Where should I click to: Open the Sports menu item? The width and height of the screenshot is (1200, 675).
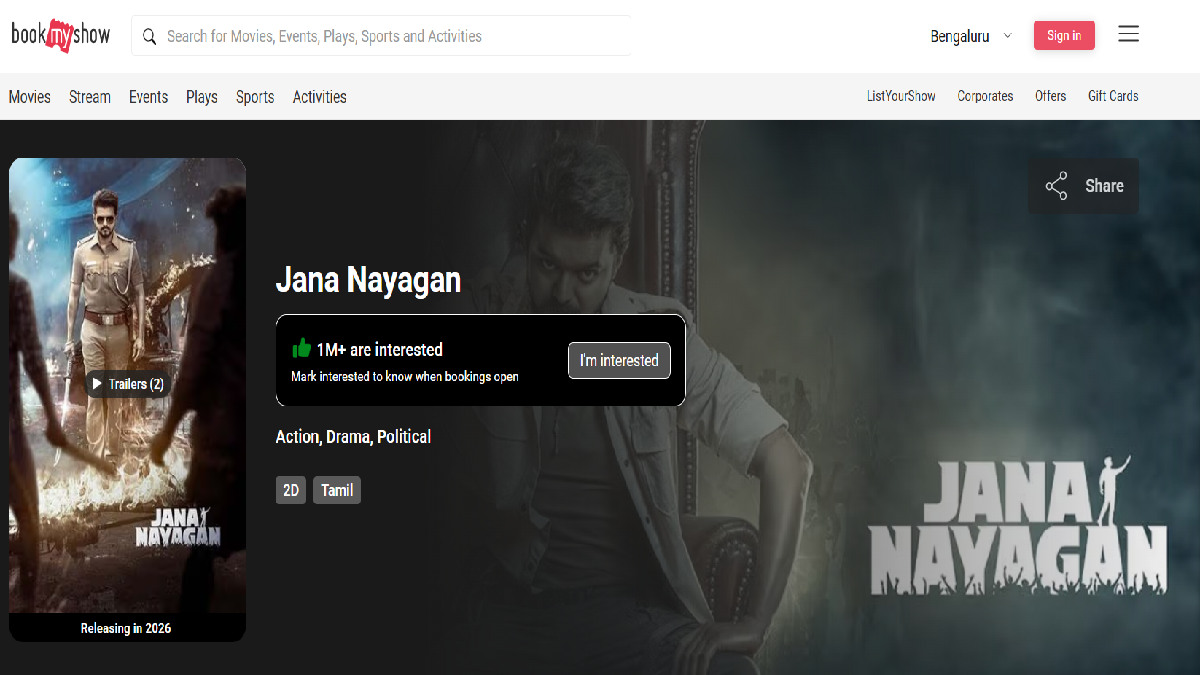tap(254, 96)
